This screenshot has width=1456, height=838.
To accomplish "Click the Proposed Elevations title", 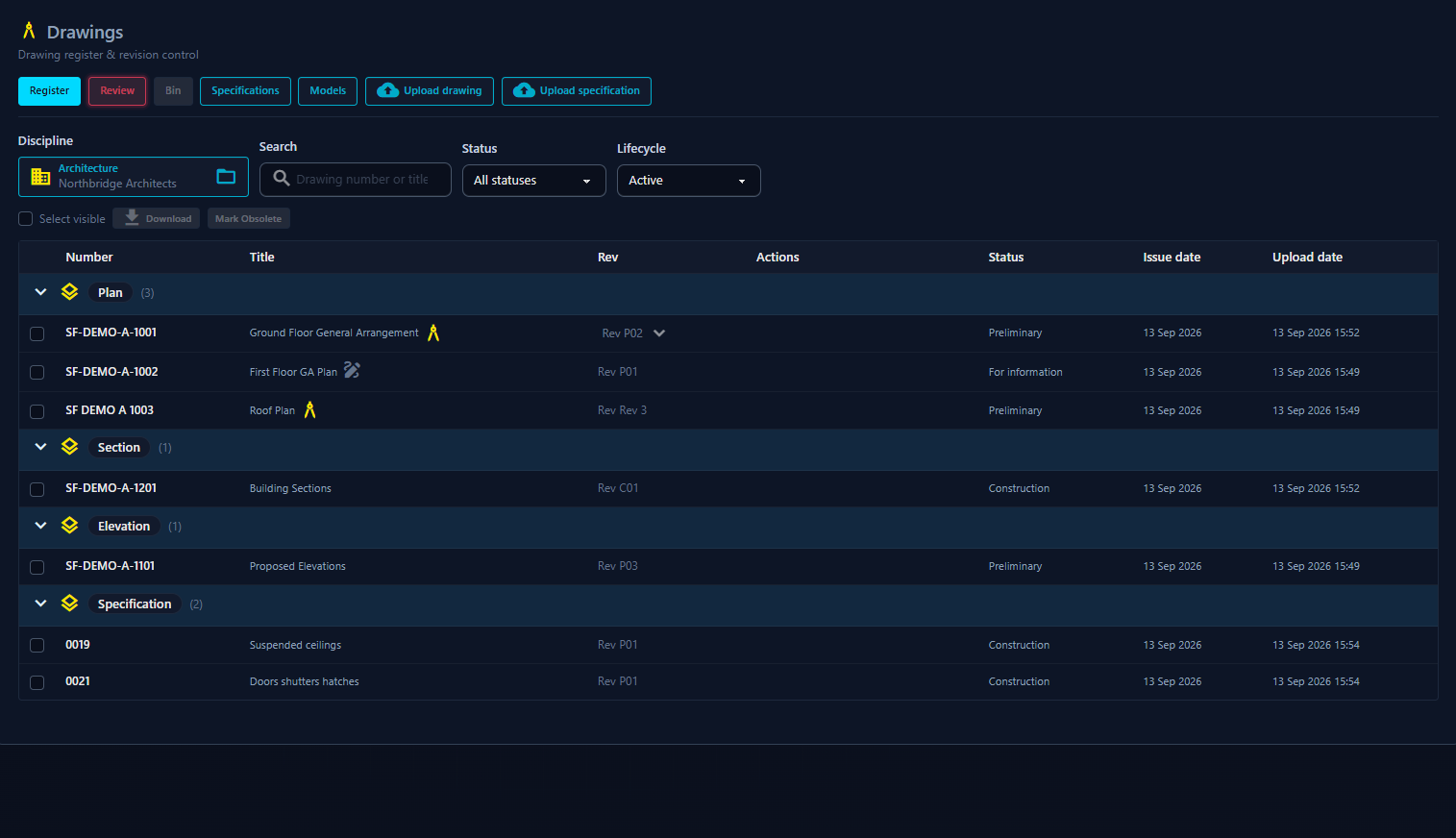I will coord(298,566).
